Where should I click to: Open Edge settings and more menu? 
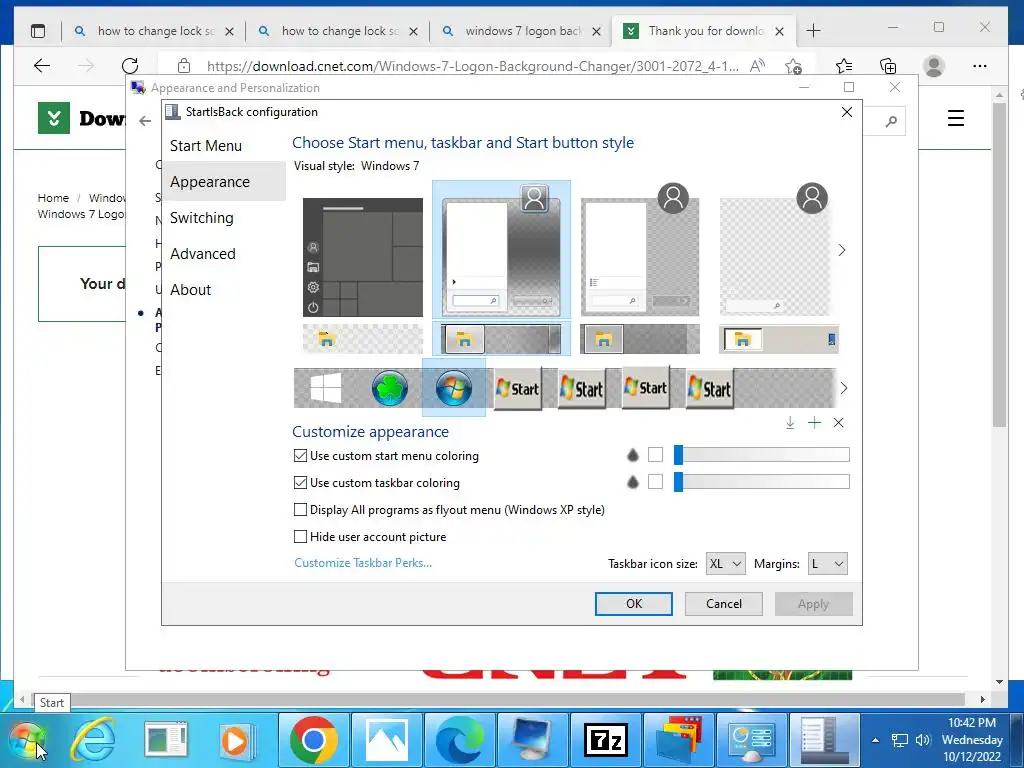click(980, 66)
